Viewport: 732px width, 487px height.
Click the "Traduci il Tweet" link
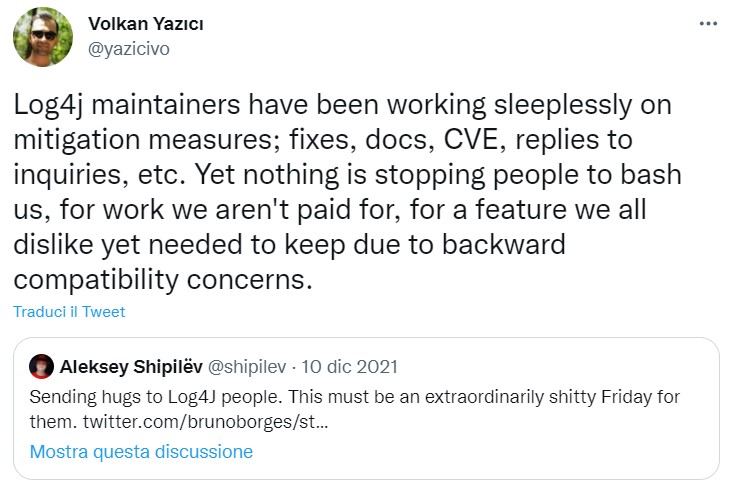click(x=69, y=312)
